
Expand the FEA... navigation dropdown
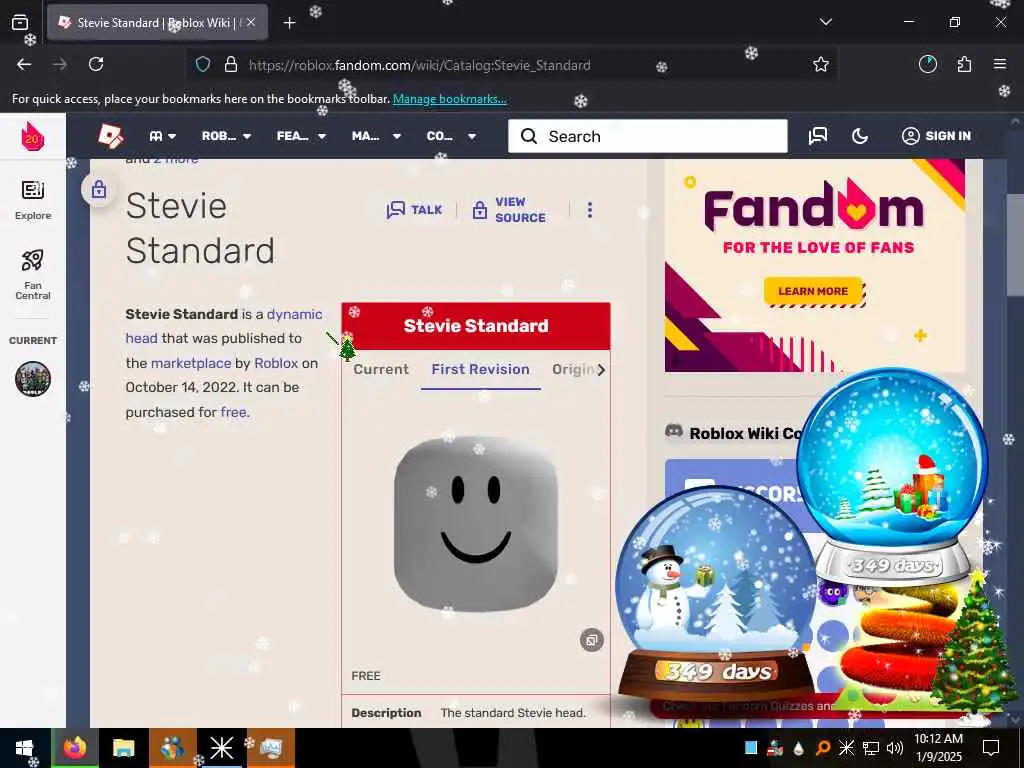point(300,136)
